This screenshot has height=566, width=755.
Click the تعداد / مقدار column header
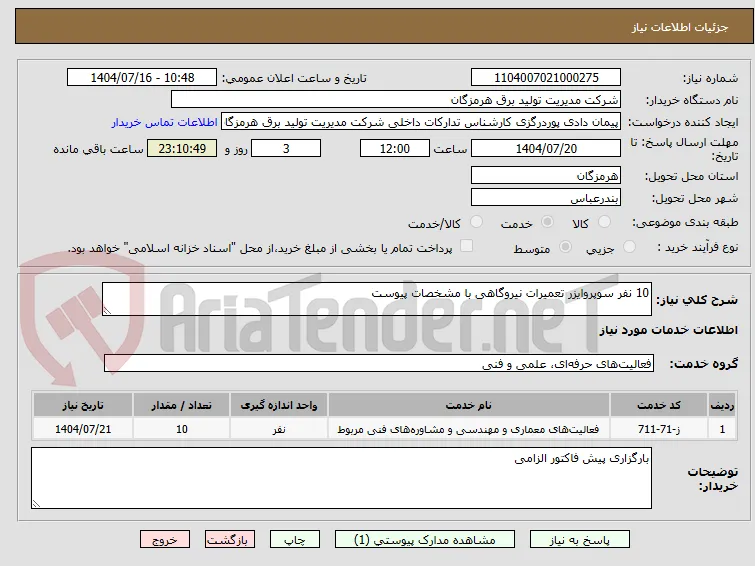182,405
